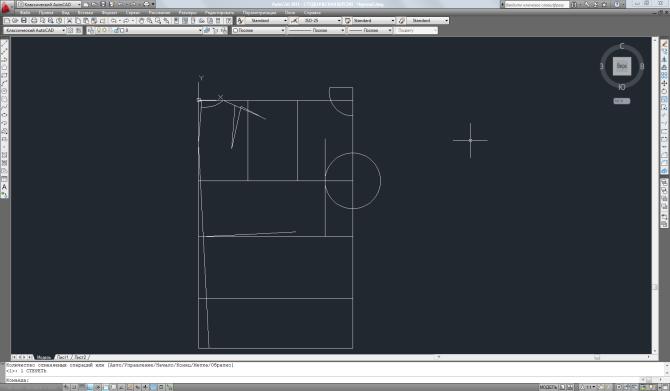Toggle Polar tracking in the status bar
This screenshot has width=670, height=391.
click(x=98, y=387)
